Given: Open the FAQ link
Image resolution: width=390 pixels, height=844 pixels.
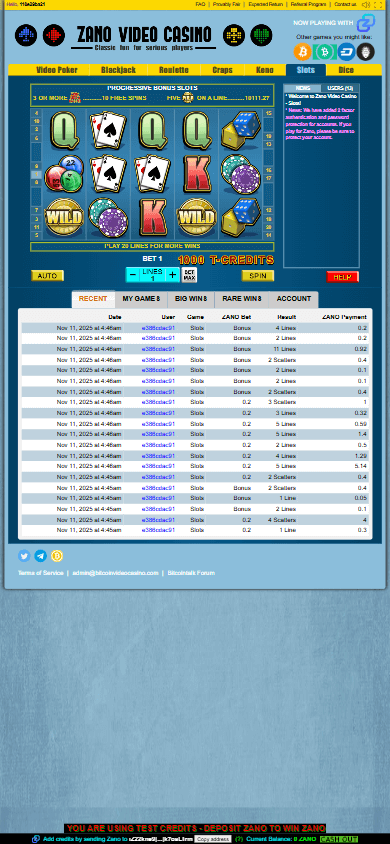Looking at the screenshot, I should pos(200,4).
